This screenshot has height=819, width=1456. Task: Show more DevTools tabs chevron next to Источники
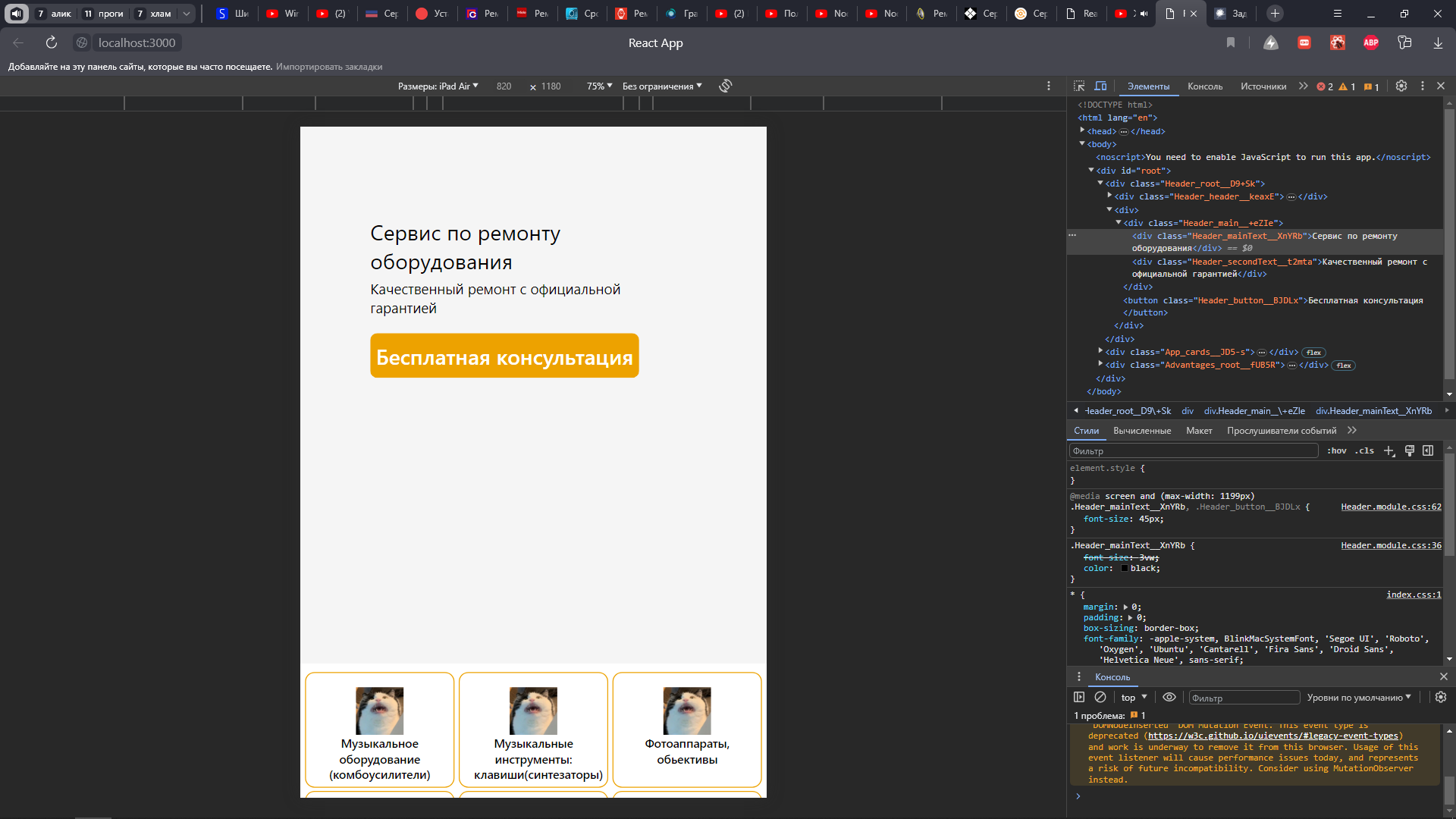tap(1304, 86)
